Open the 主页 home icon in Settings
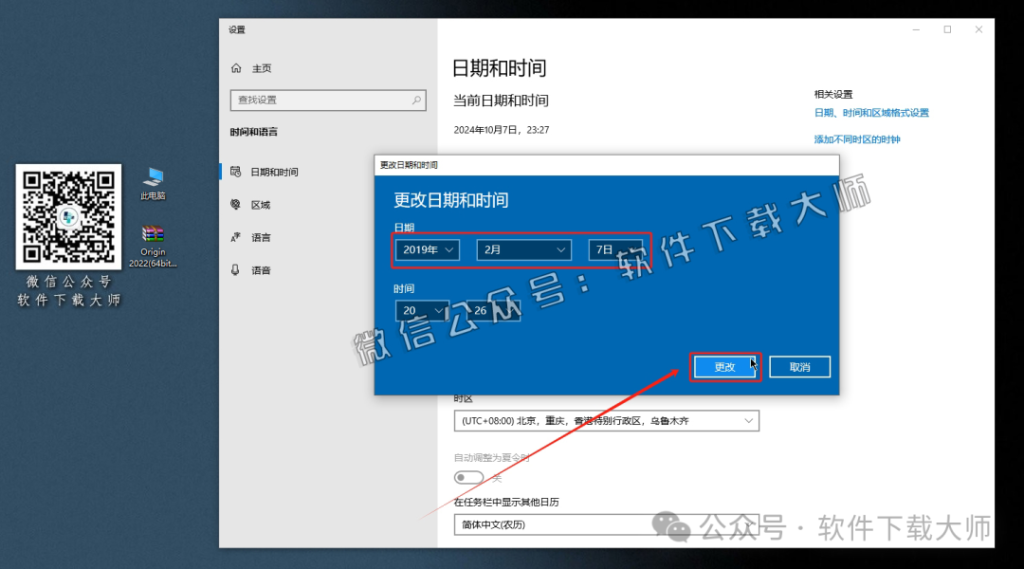 click(236, 68)
